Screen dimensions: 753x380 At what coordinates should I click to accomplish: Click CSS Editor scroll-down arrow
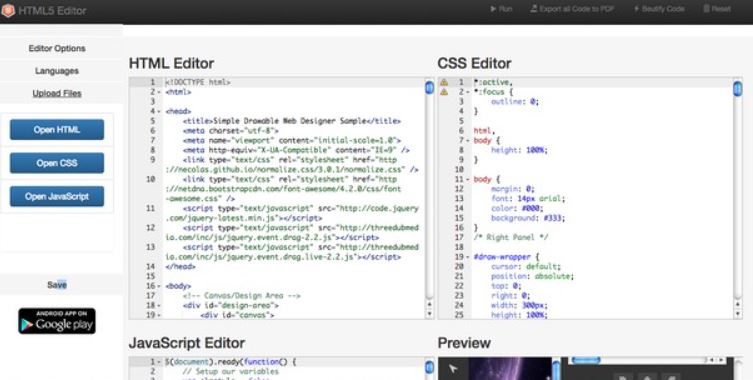coord(738,314)
